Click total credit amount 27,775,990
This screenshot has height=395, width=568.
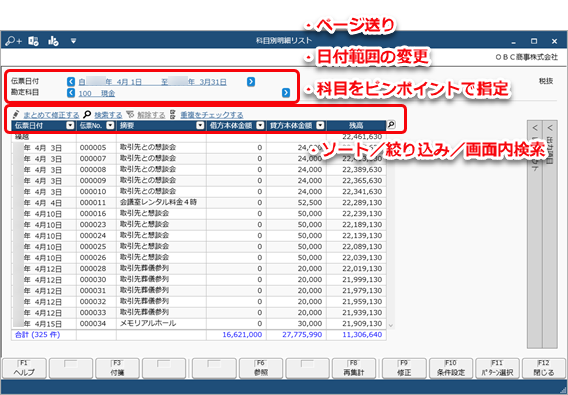(x=302, y=335)
